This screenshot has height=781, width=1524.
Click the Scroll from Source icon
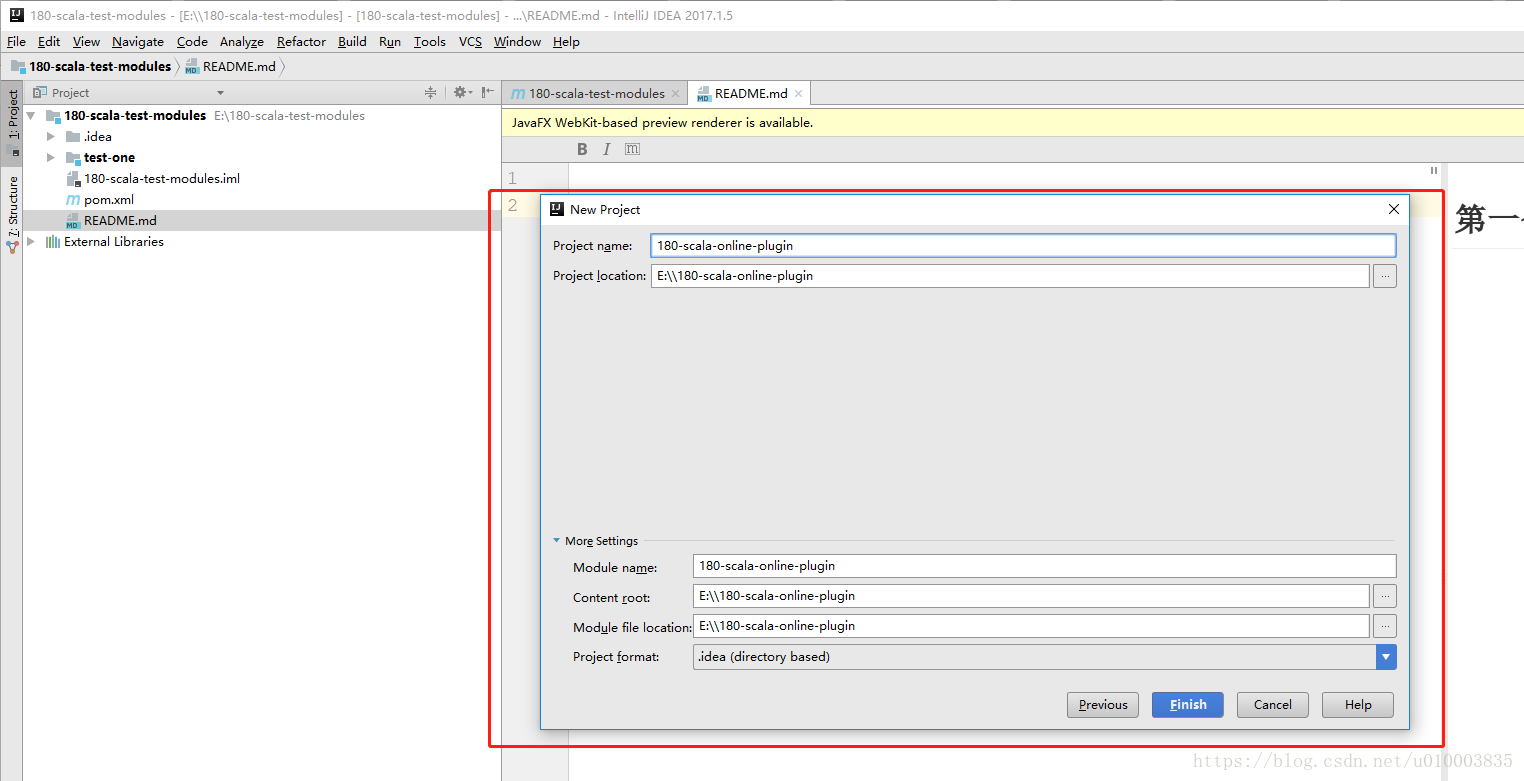430,93
